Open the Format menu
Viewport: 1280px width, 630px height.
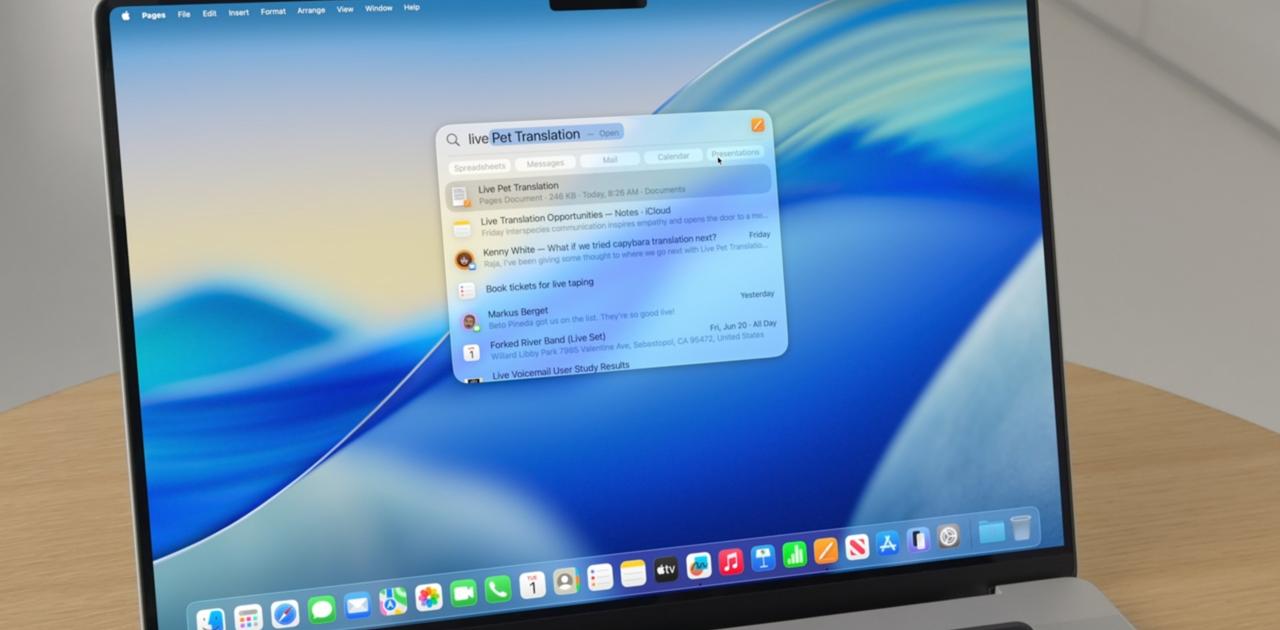pyautogui.click(x=273, y=12)
